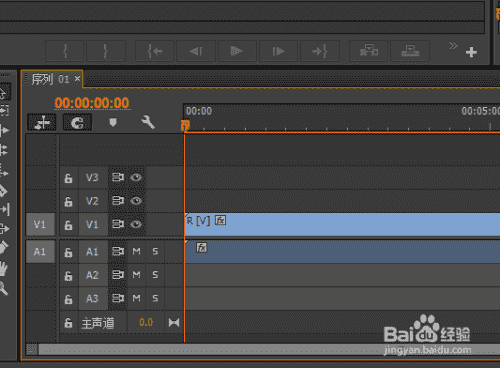Toggle sync lock on V3
Image resolution: width=500 pixels, height=368 pixels.
coord(118,177)
